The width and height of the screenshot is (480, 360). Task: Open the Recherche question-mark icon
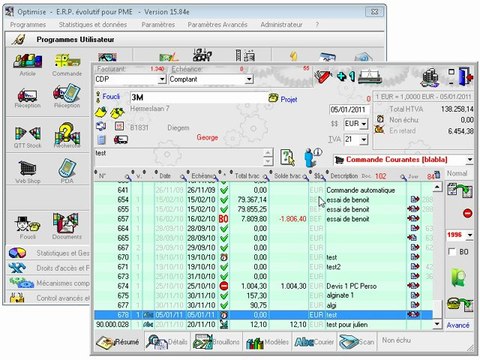(x=67, y=135)
